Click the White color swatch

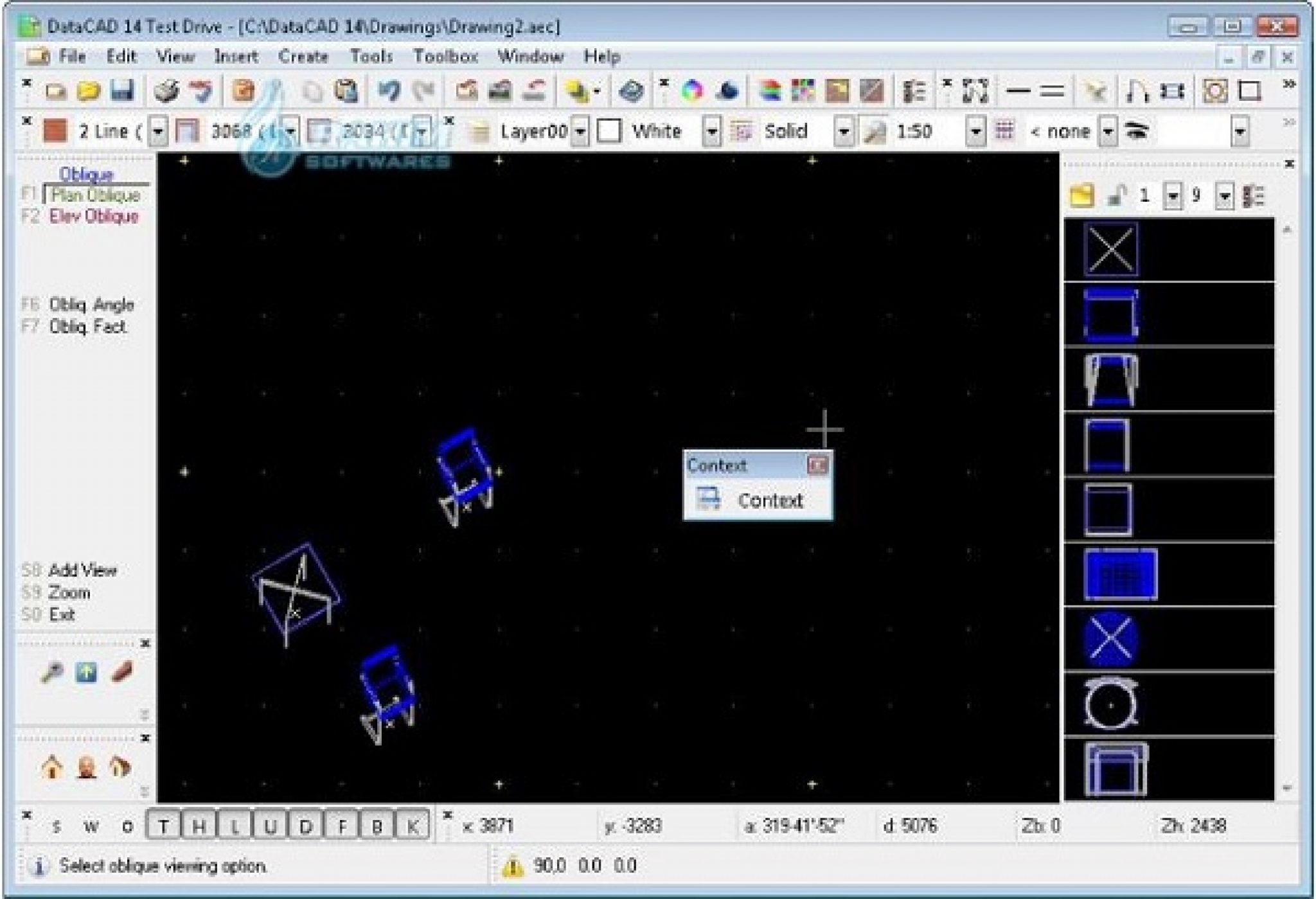(609, 130)
